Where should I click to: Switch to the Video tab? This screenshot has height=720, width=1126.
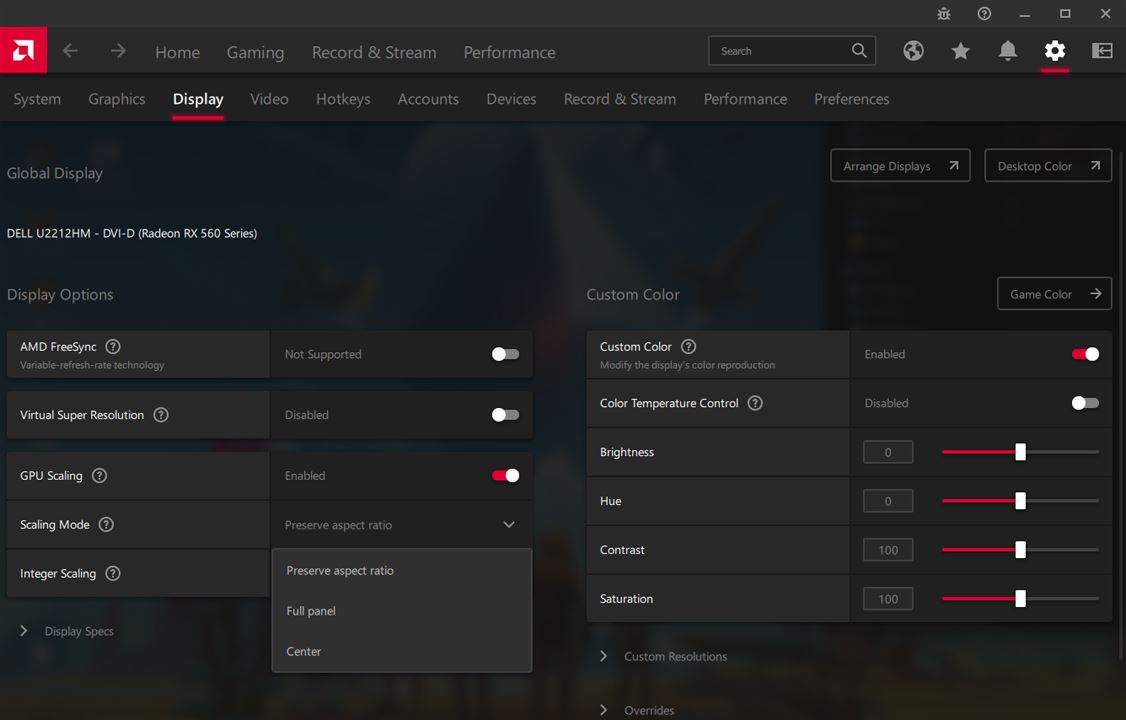(x=269, y=99)
